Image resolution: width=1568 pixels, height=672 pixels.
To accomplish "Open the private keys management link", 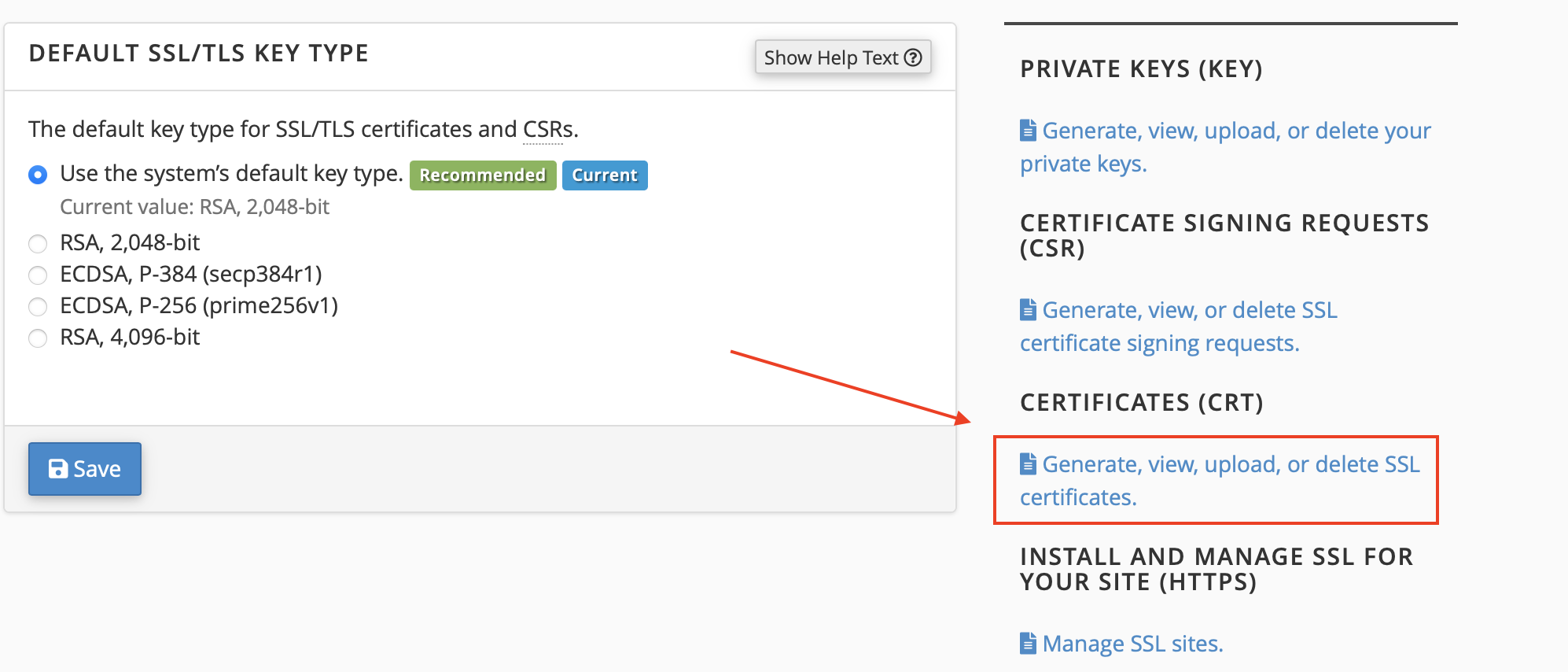I will click(x=1235, y=131).
